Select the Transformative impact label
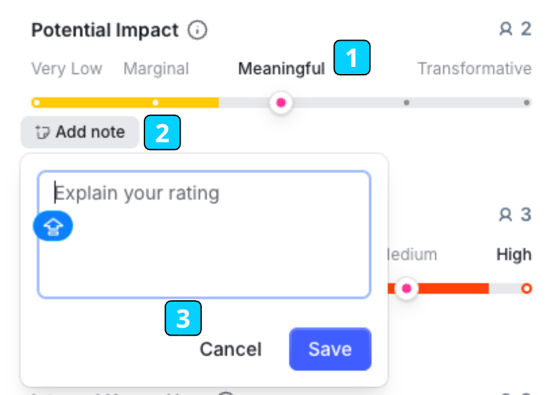 (474, 68)
